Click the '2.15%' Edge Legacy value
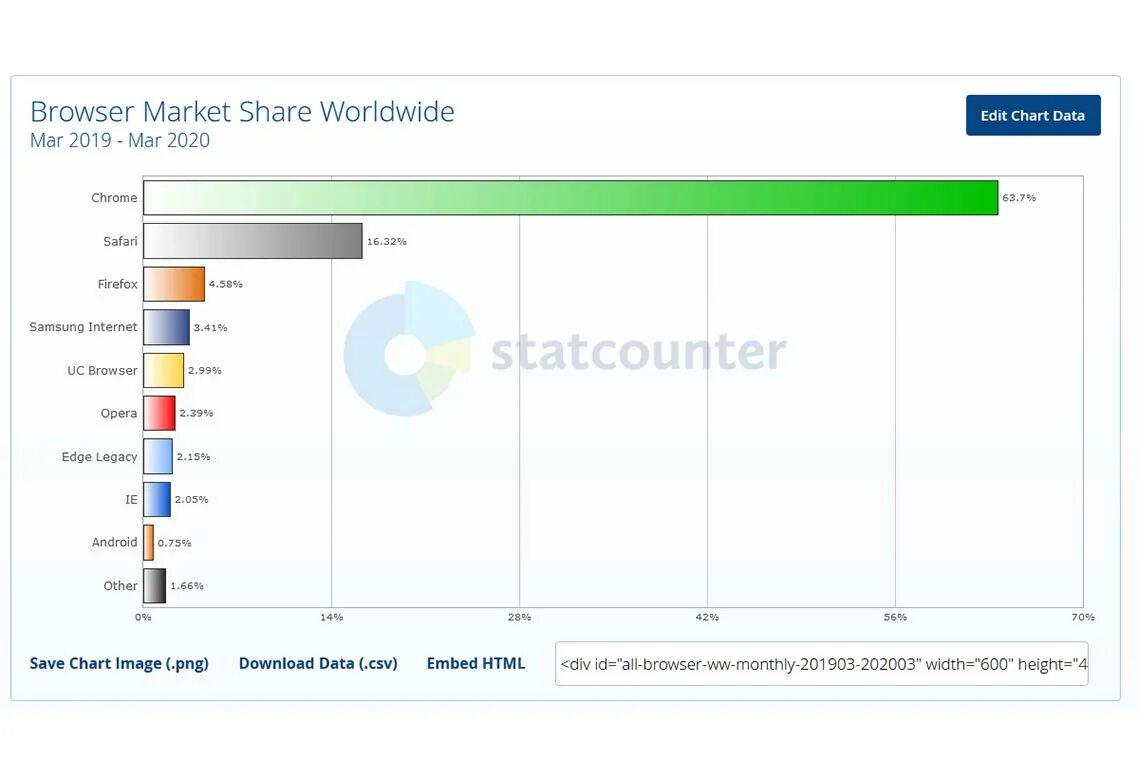This screenshot has width=1140, height=760. click(193, 457)
